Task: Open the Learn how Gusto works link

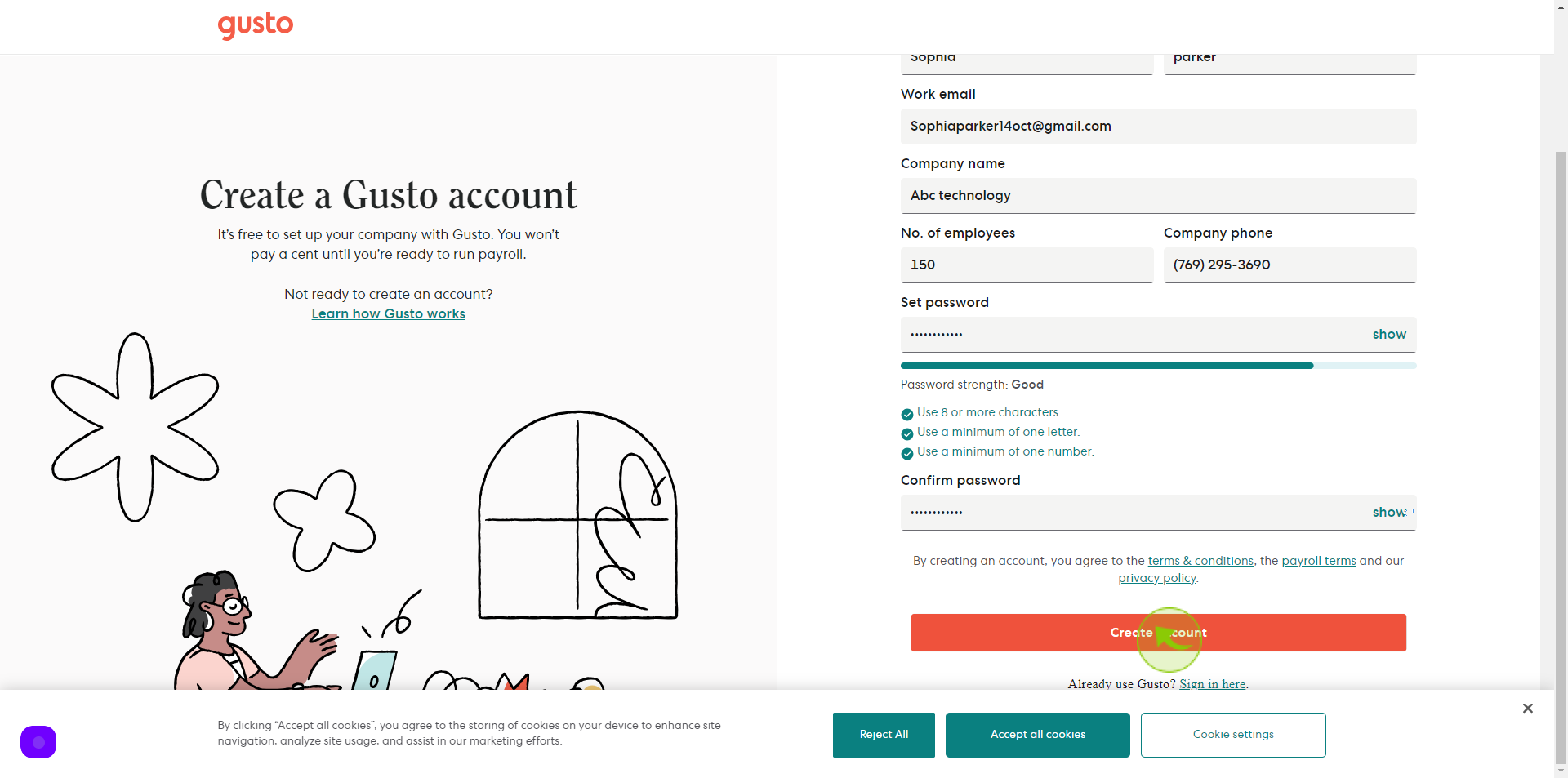Action: (x=388, y=313)
